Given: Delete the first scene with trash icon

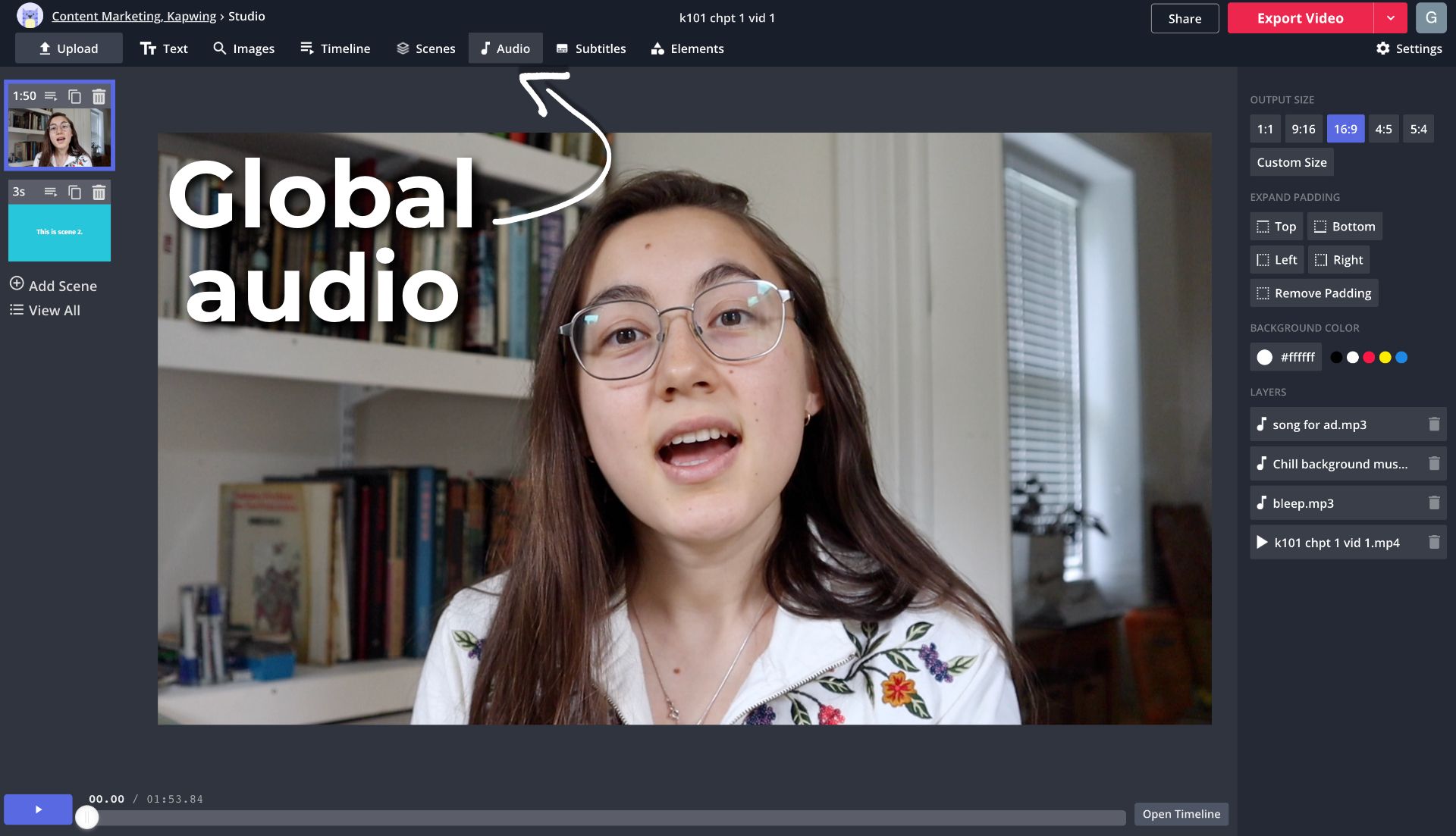Looking at the screenshot, I should point(99,96).
